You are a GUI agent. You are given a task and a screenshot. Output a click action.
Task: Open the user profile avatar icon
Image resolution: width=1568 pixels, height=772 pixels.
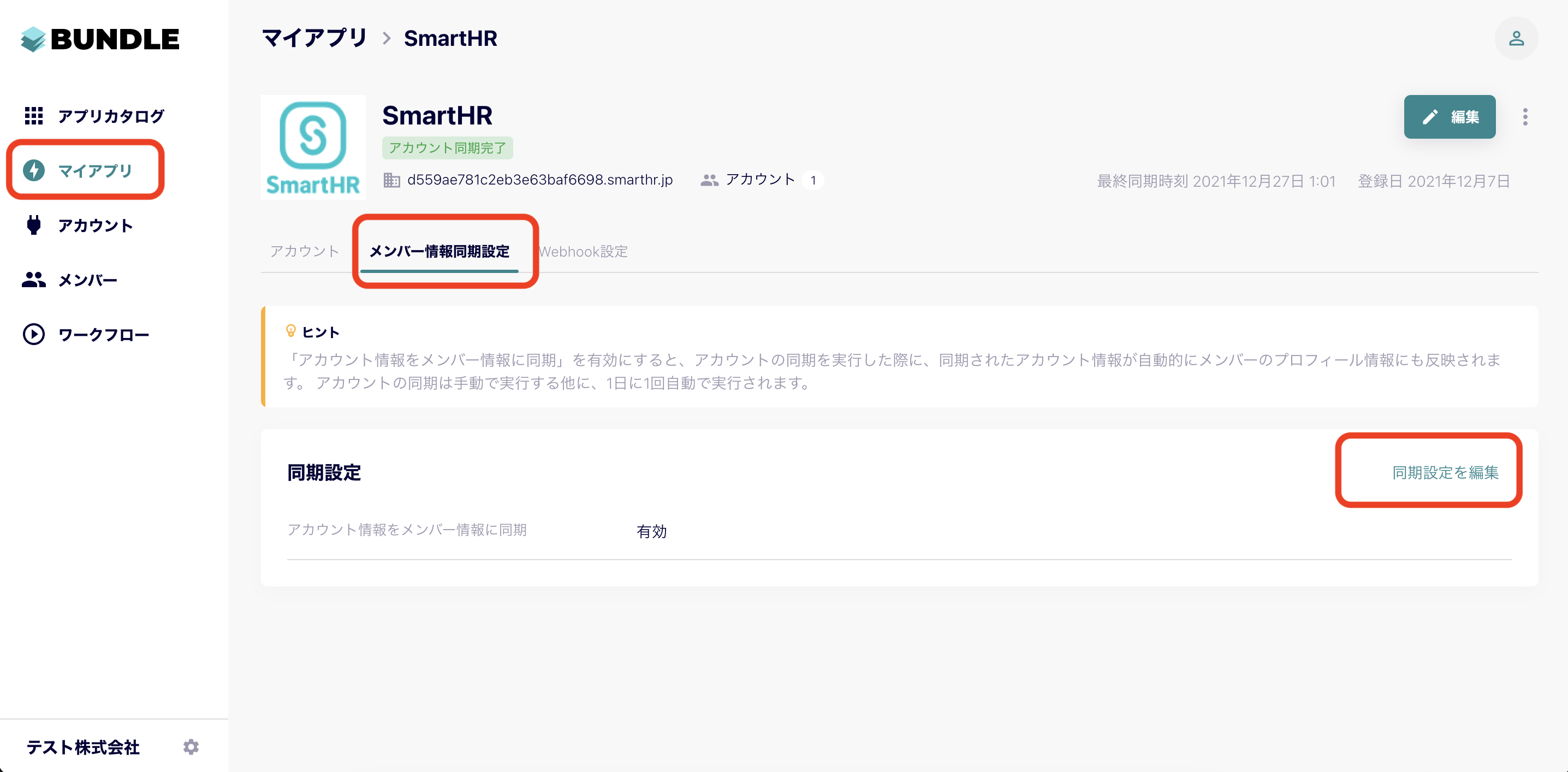coord(1516,38)
